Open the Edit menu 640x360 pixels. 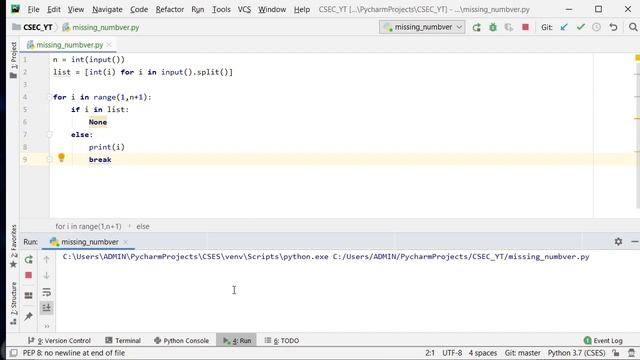point(53,9)
